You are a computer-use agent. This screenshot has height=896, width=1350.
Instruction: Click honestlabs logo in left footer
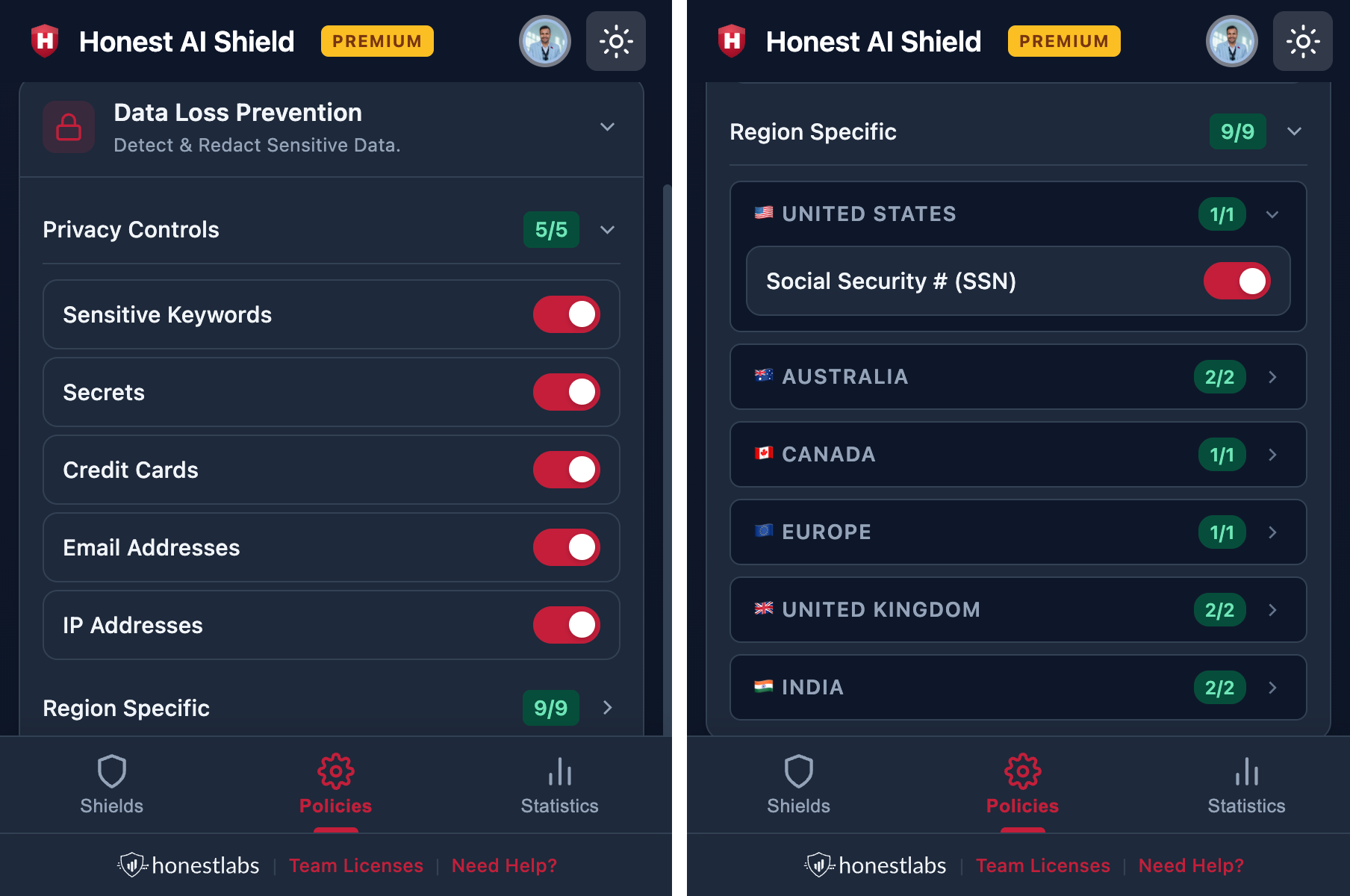[189, 865]
